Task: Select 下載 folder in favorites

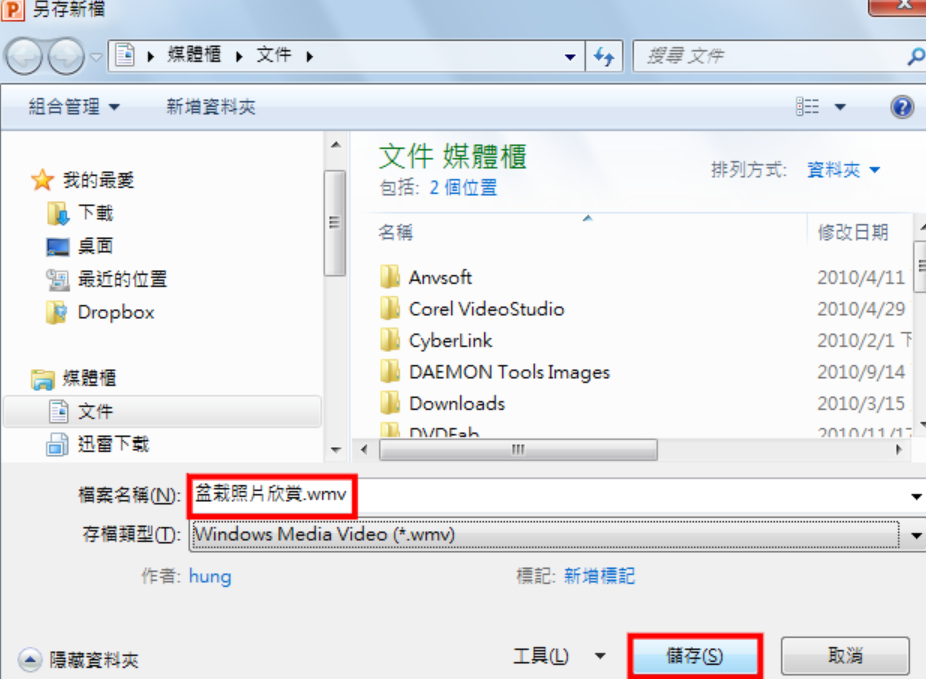Action: coord(79,213)
